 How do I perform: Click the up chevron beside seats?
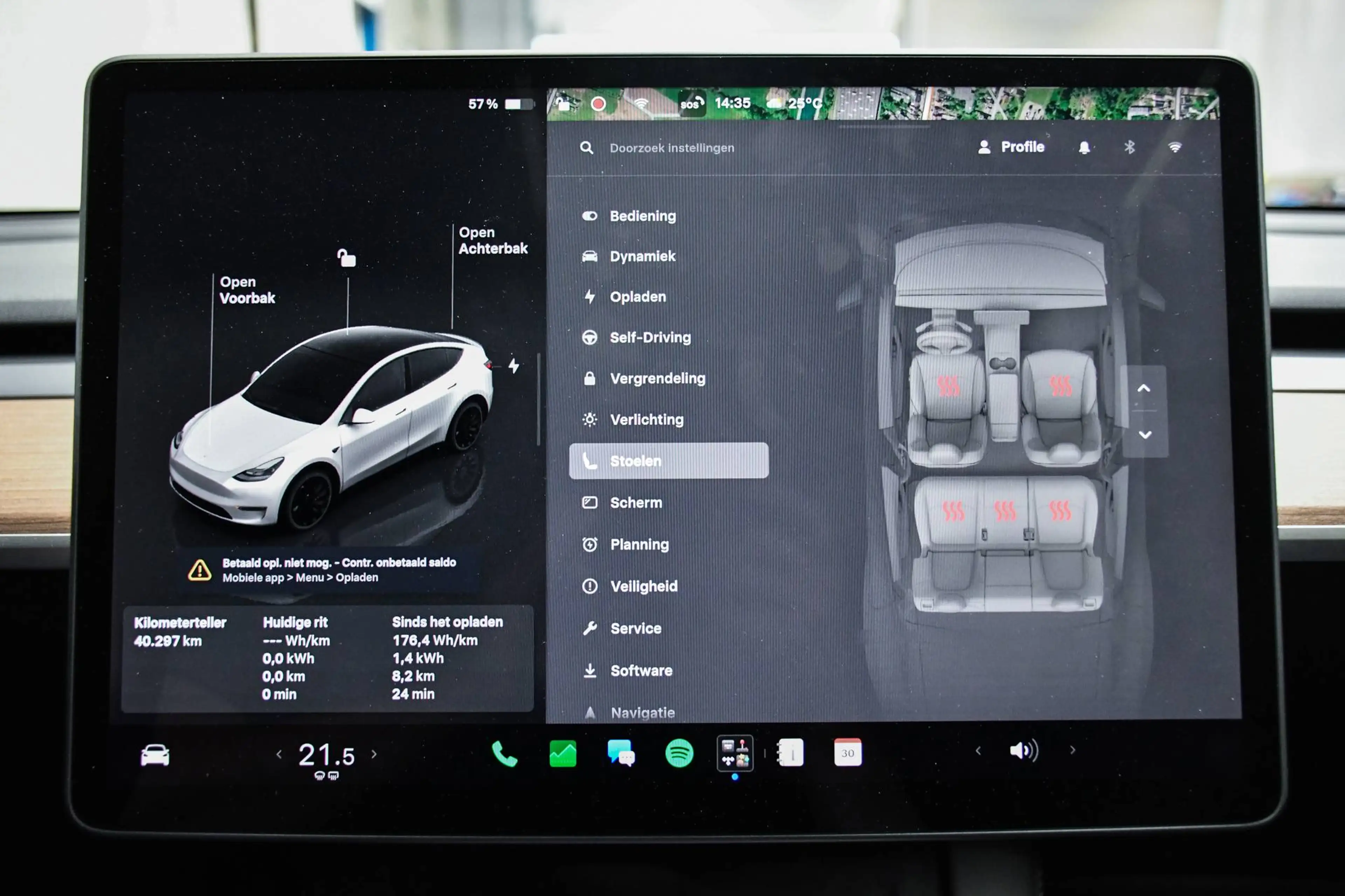(1144, 389)
